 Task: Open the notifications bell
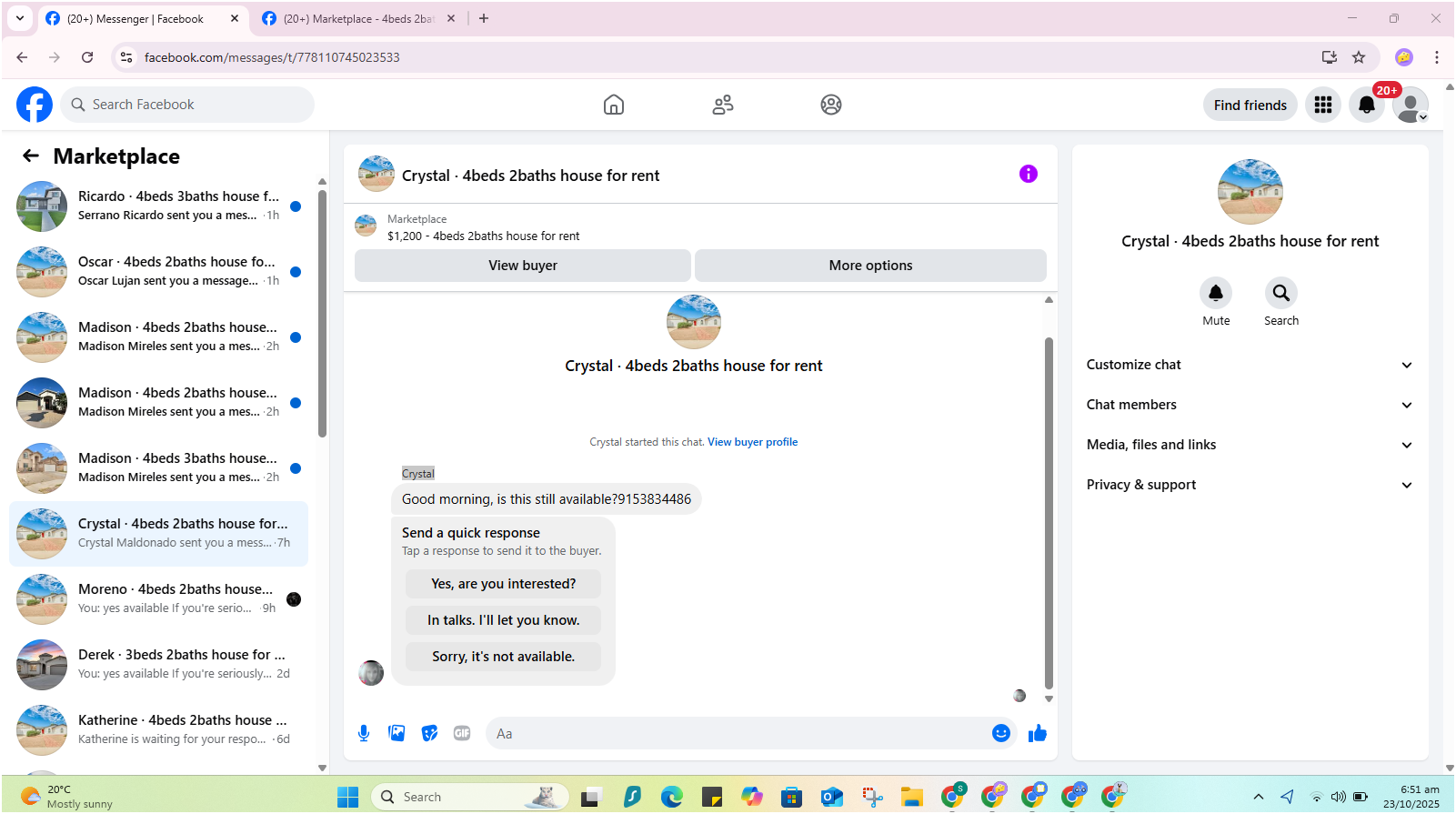coord(1367,105)
